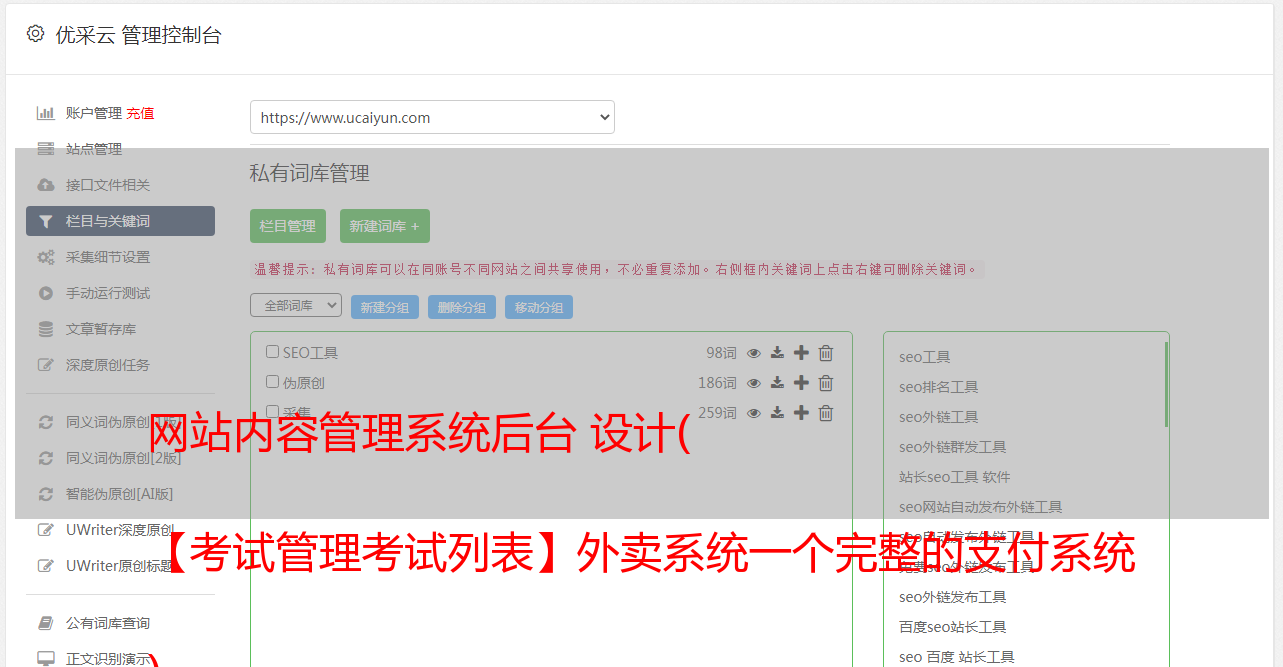Delete the 伪原创 library
The height and width of the screenshot is (667, 1283).
tap(826, 383)
